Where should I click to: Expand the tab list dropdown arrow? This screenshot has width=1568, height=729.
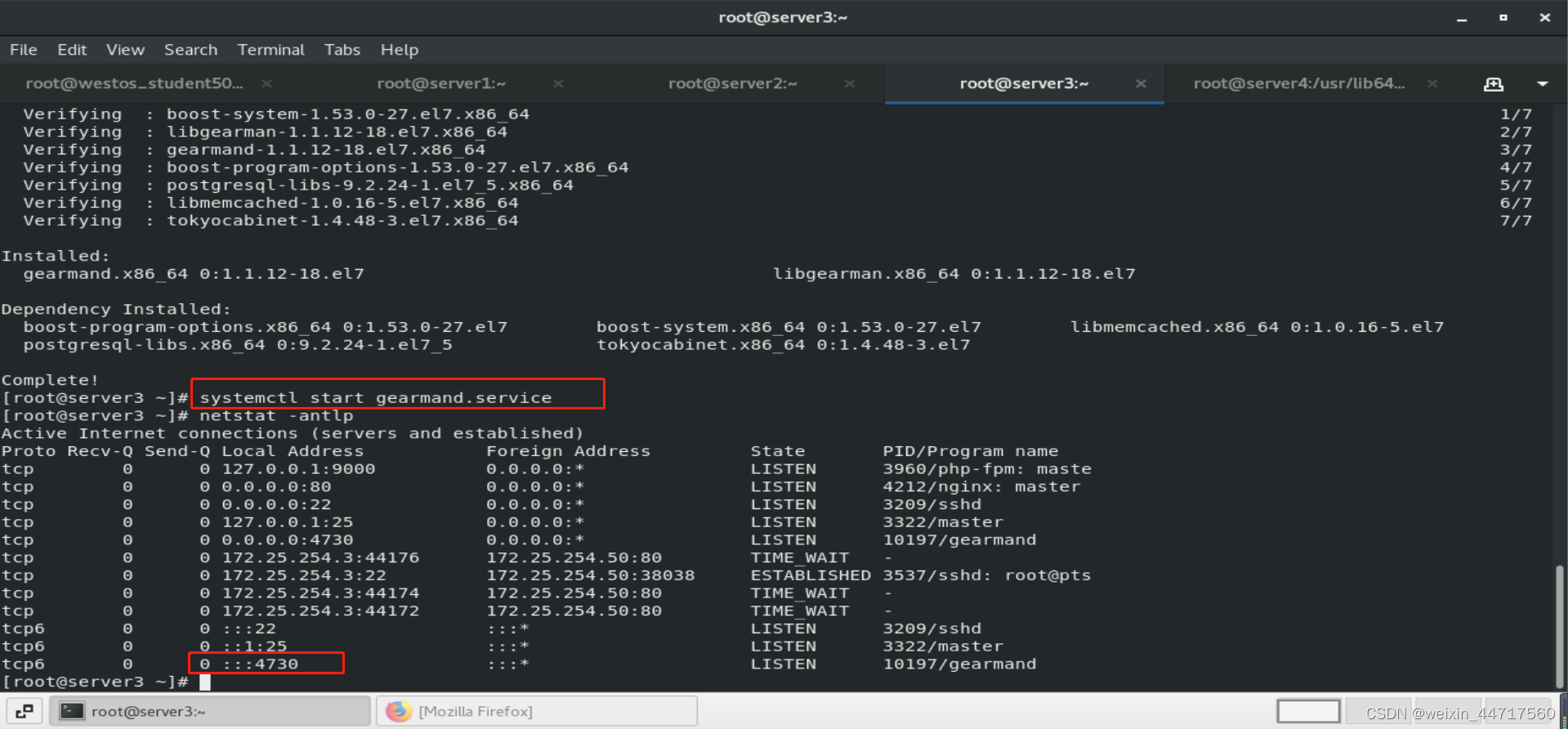1543,84
